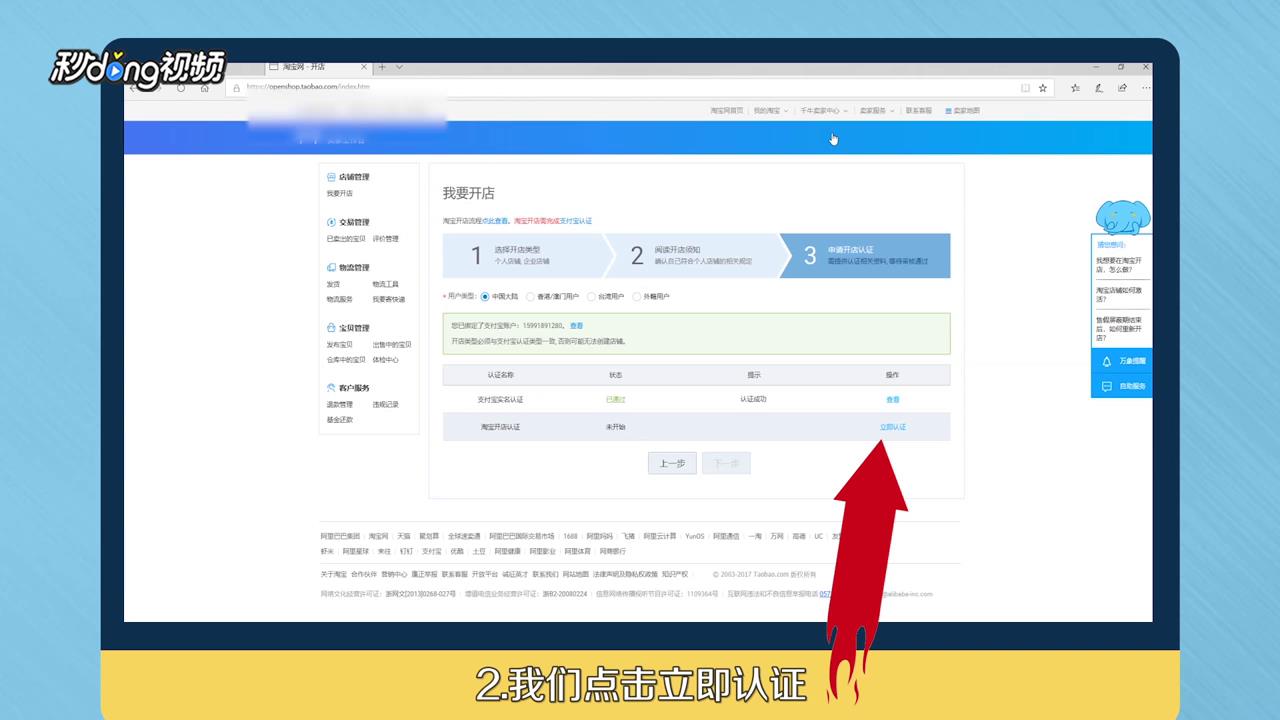Open 评价管理 in sidebar
Screen dimensions: 1280x720
[x=386, y=239]
